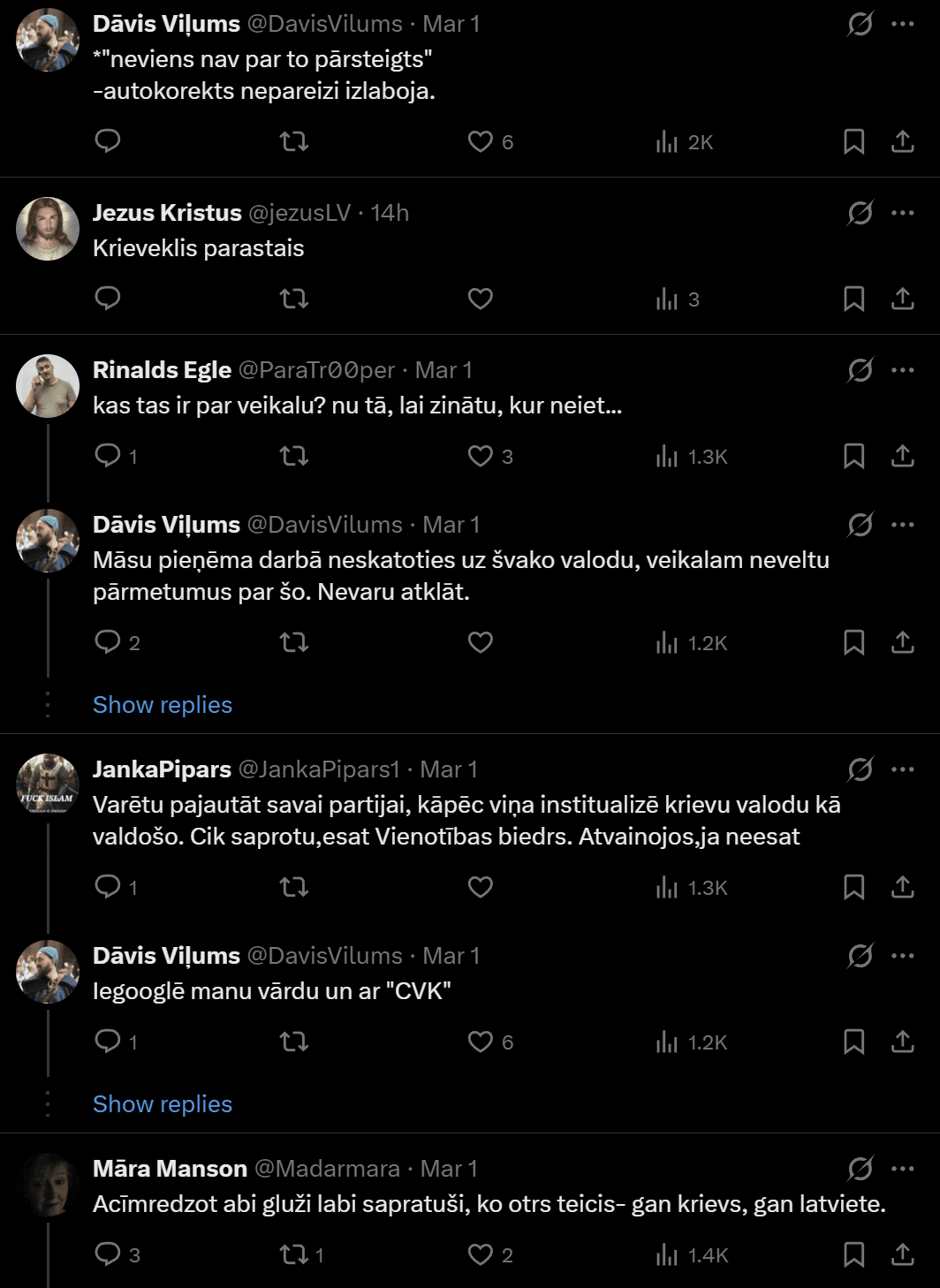Open Grok icon on Jezus Kristus tweet
The image size is (940, 1288).
click(860, 213)
